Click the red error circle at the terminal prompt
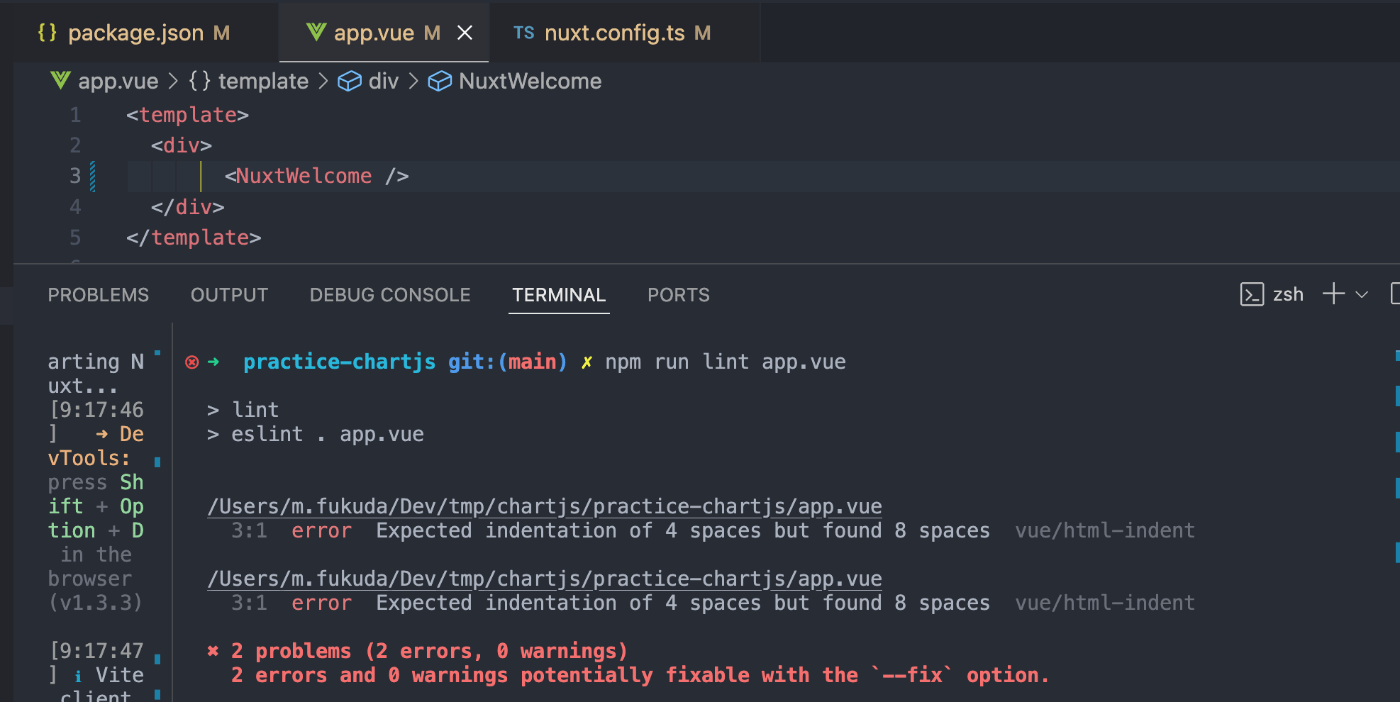Viewport: 1400px width, 702px height. pyautogui.click(x=192, y=362)
